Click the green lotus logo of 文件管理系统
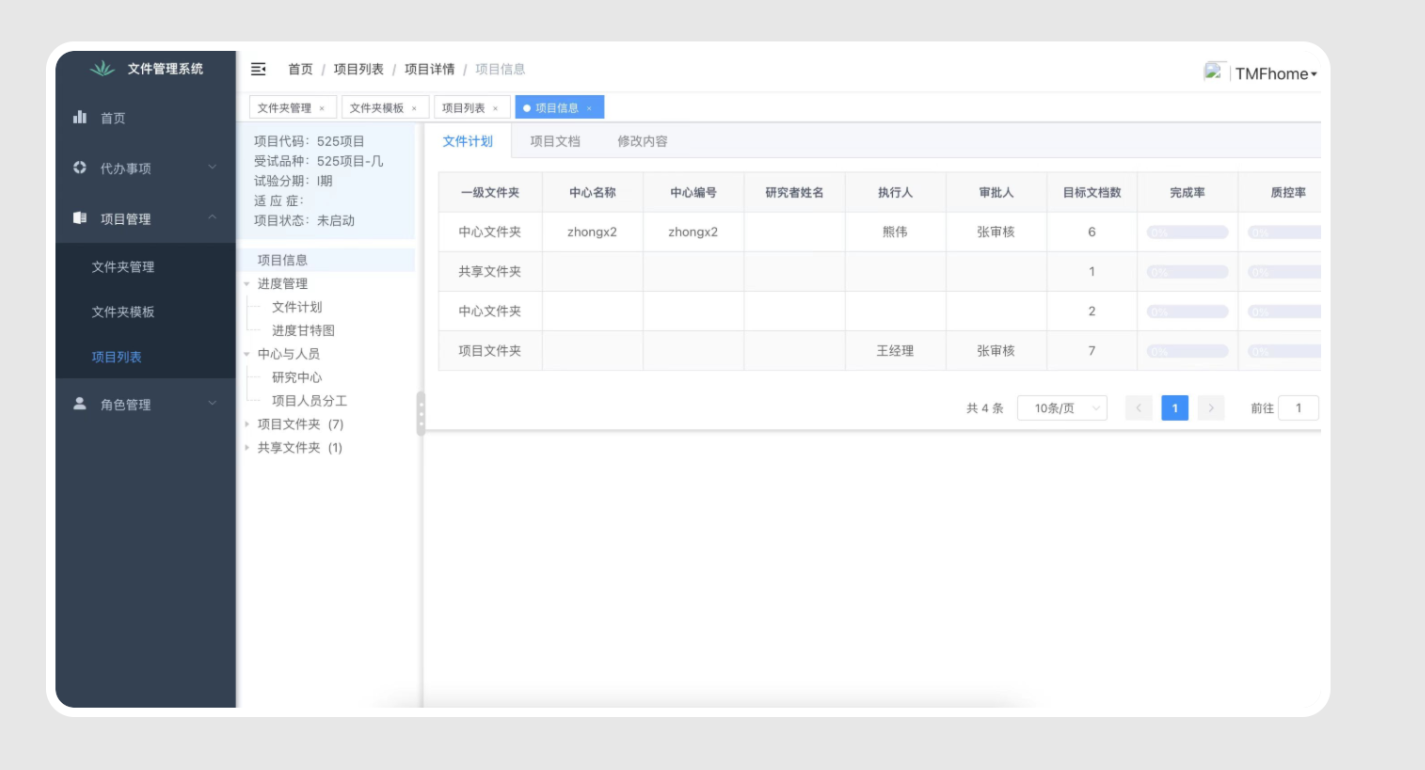The width and height of the screenshot is (1425, 770). [x=103, y=69]
